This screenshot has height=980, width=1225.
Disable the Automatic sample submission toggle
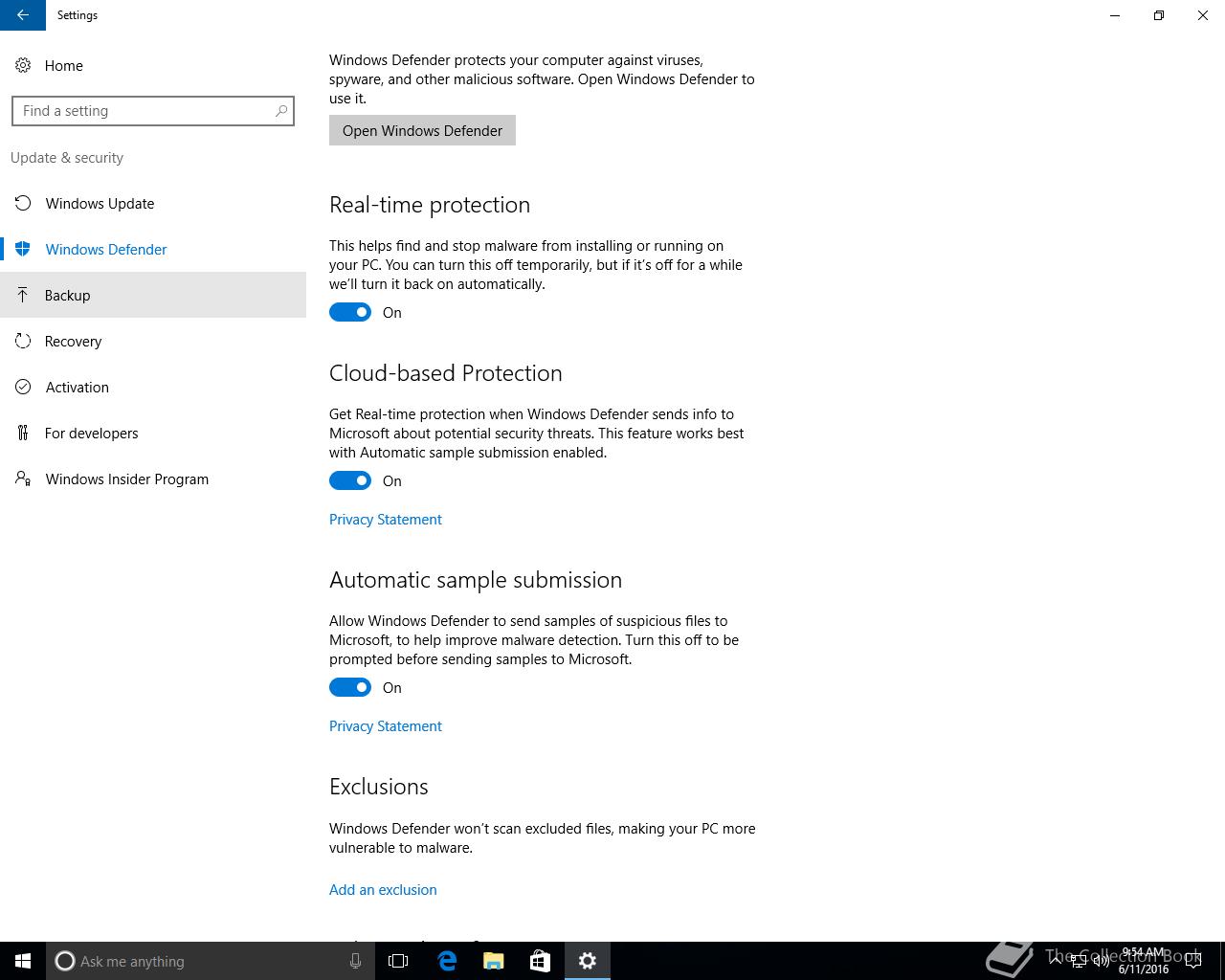tap(350, 687)
